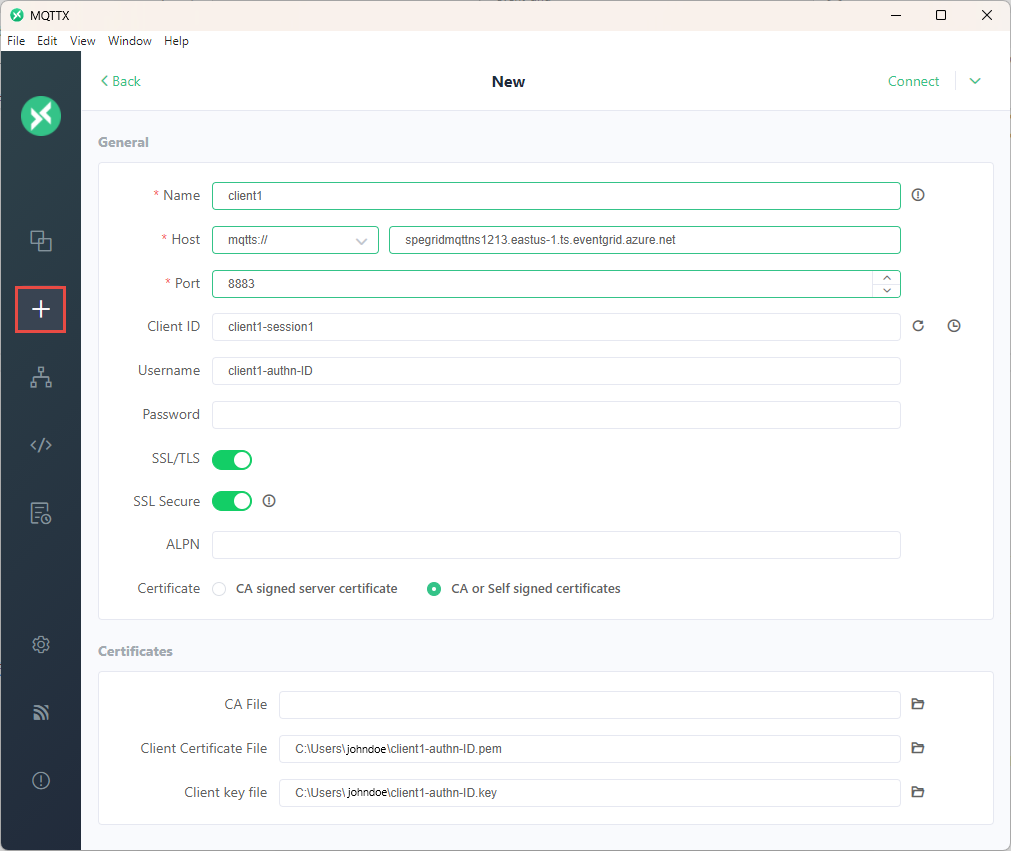Open the Help menu
The image size is (1011, 851).
pyautogui.click(x=176, y=41)
